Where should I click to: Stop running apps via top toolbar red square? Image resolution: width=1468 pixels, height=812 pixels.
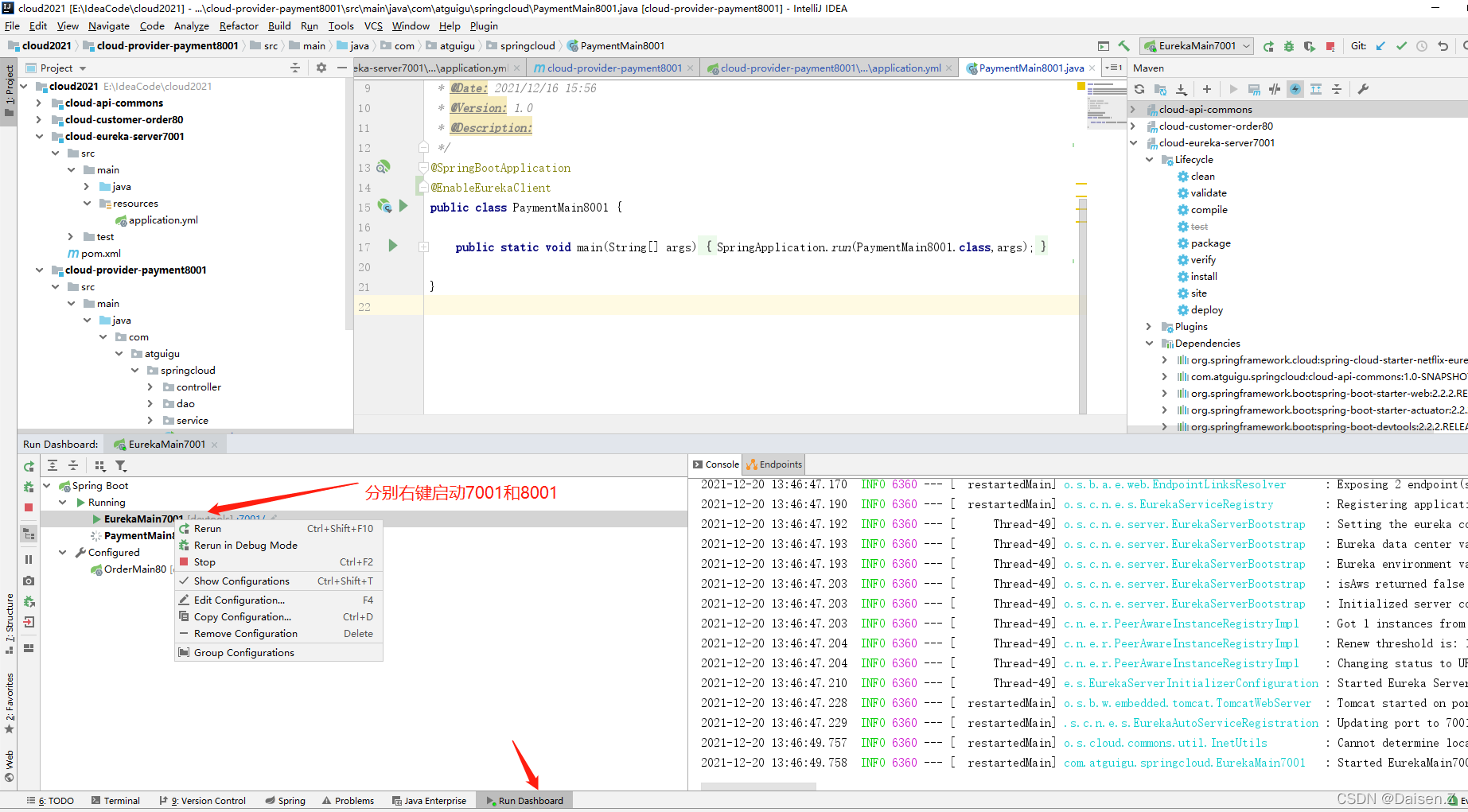pyautogui.click(x=1330, y=46)
